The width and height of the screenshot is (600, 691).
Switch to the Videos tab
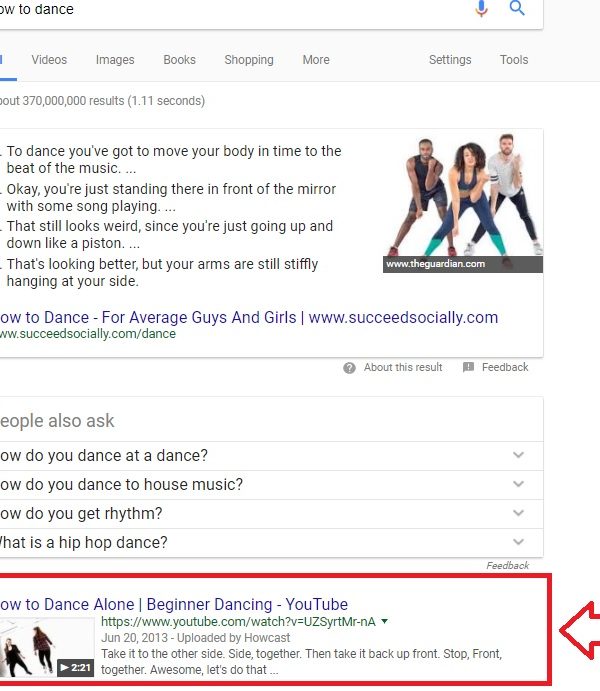point(49,59)
